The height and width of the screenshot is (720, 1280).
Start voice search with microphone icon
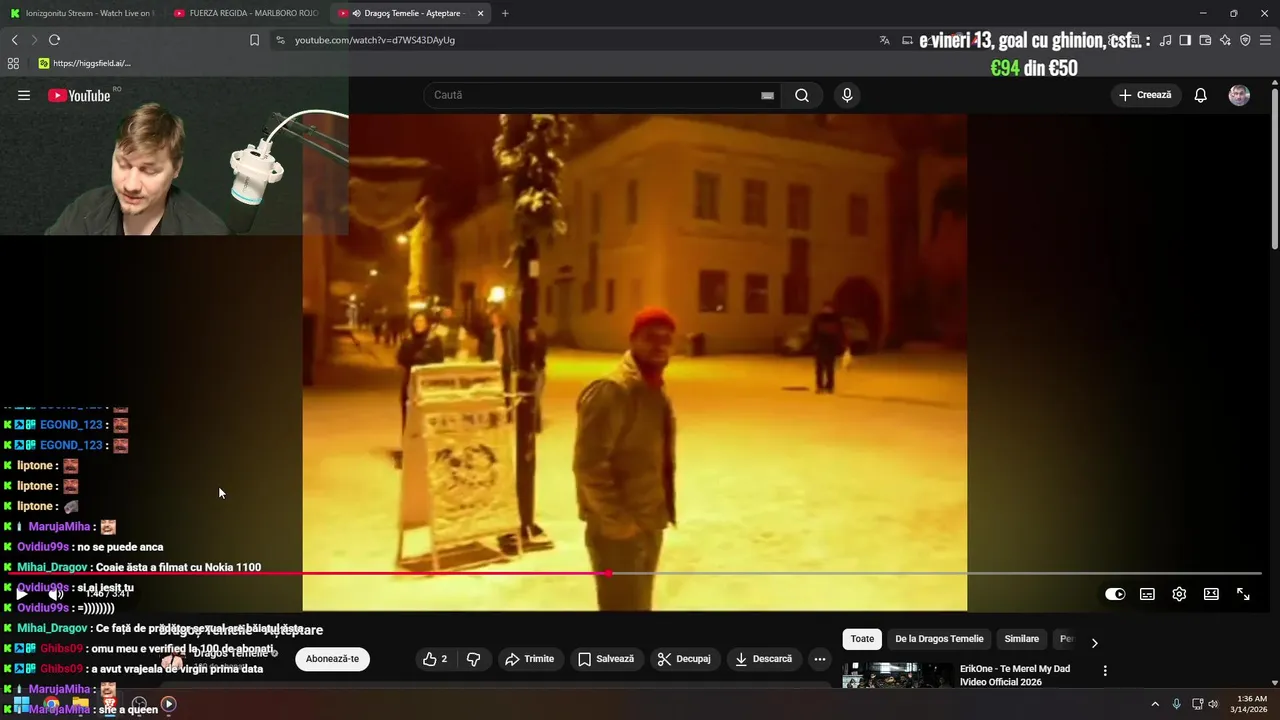(847, 95)
